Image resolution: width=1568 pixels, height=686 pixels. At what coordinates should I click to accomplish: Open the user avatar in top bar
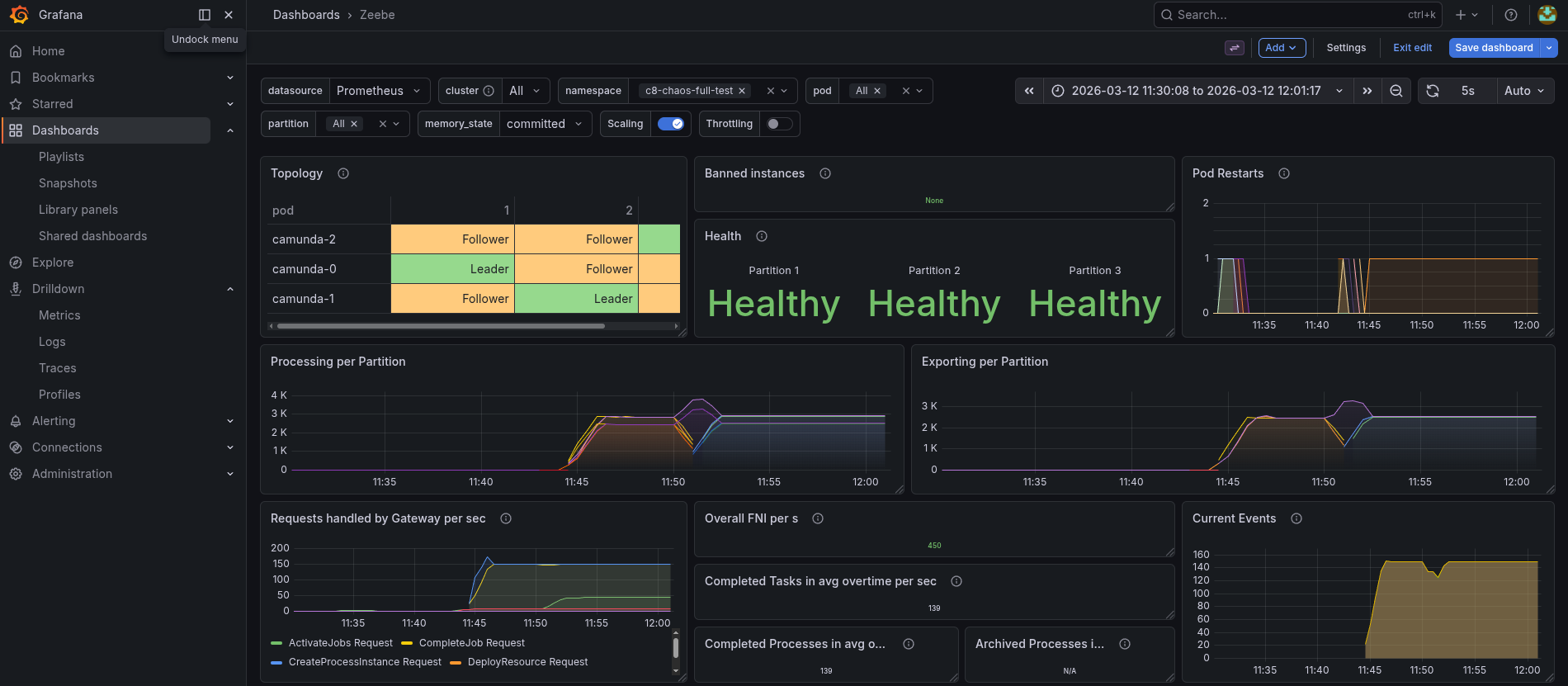pos(1547,15)
